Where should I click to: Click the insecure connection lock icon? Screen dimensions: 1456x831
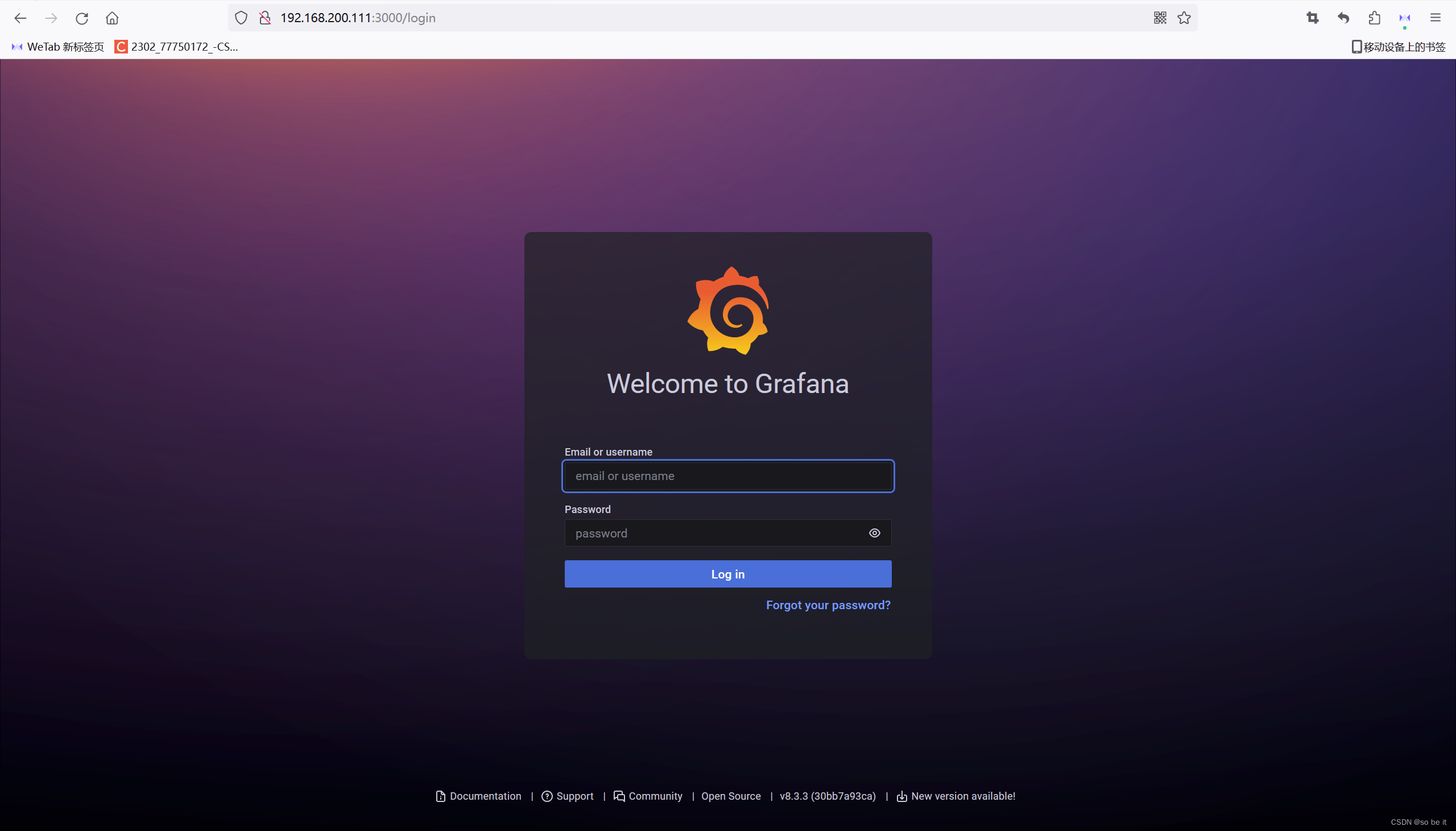(264, 18)
